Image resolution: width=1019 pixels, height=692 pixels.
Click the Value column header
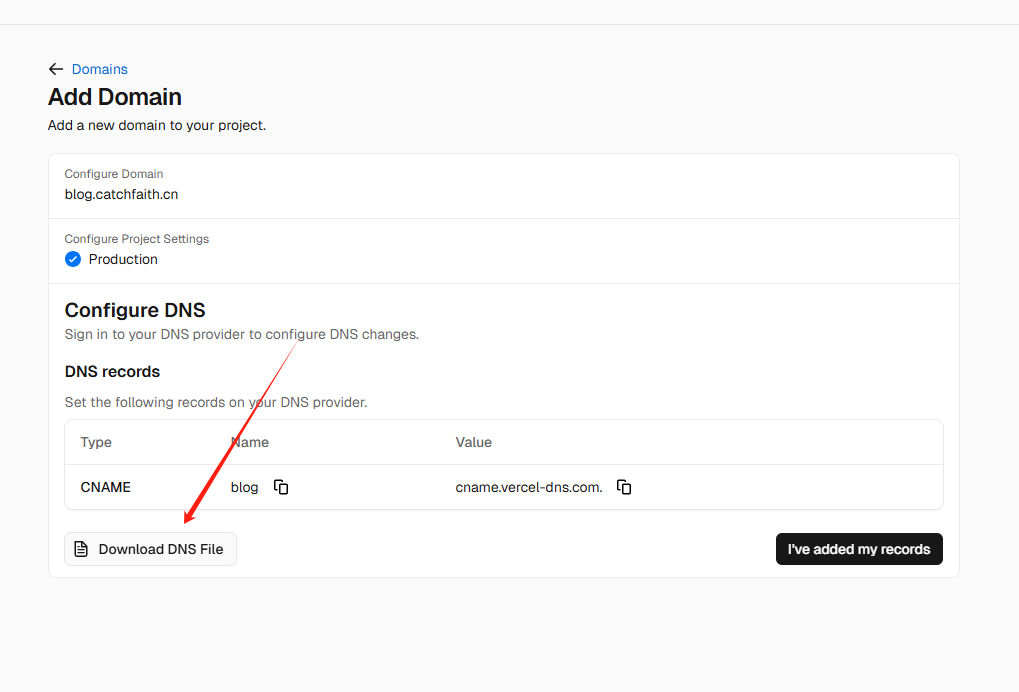click(x=474, y=442)
